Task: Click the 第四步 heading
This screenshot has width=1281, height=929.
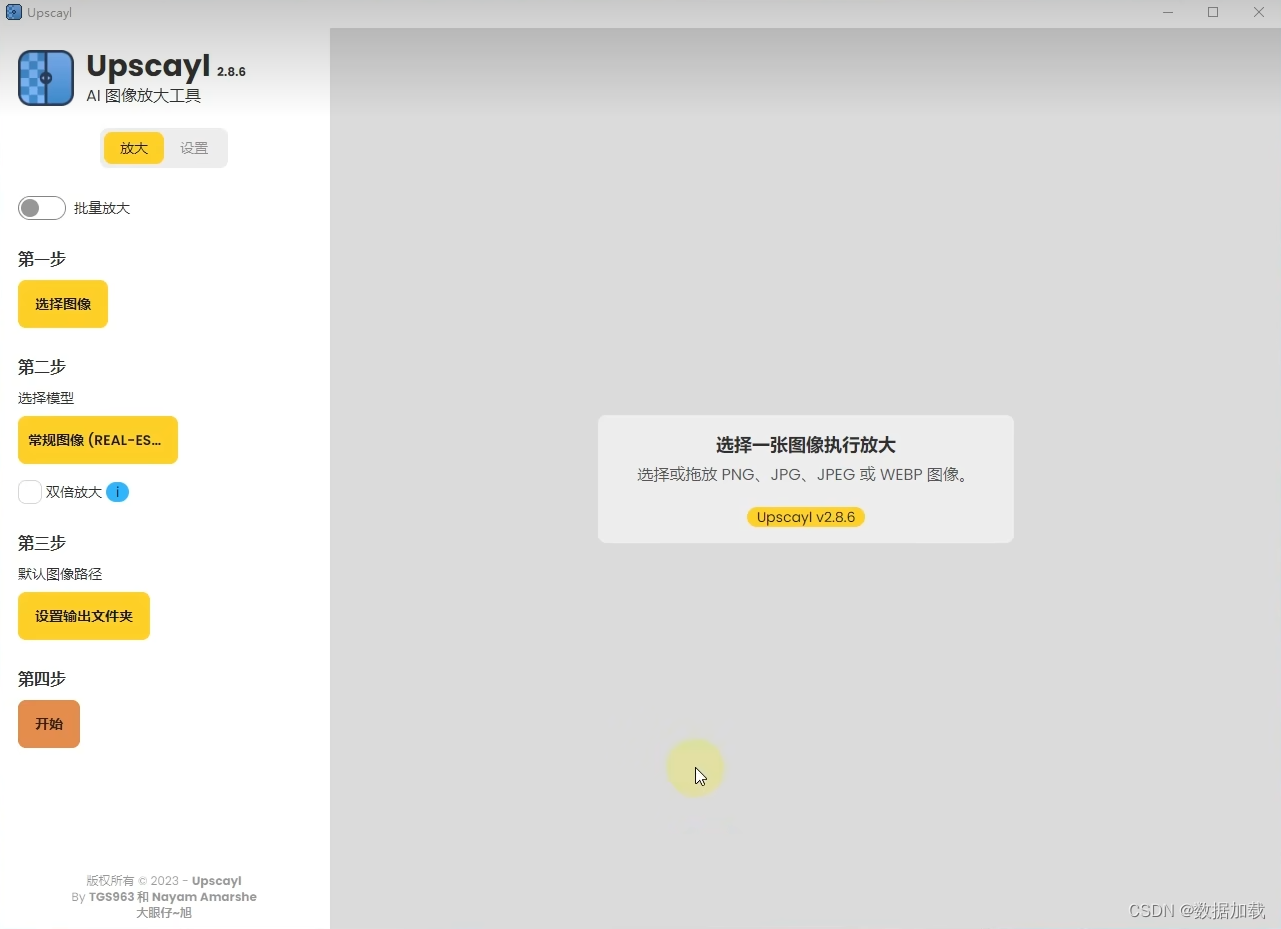Action: coord(42,679)
